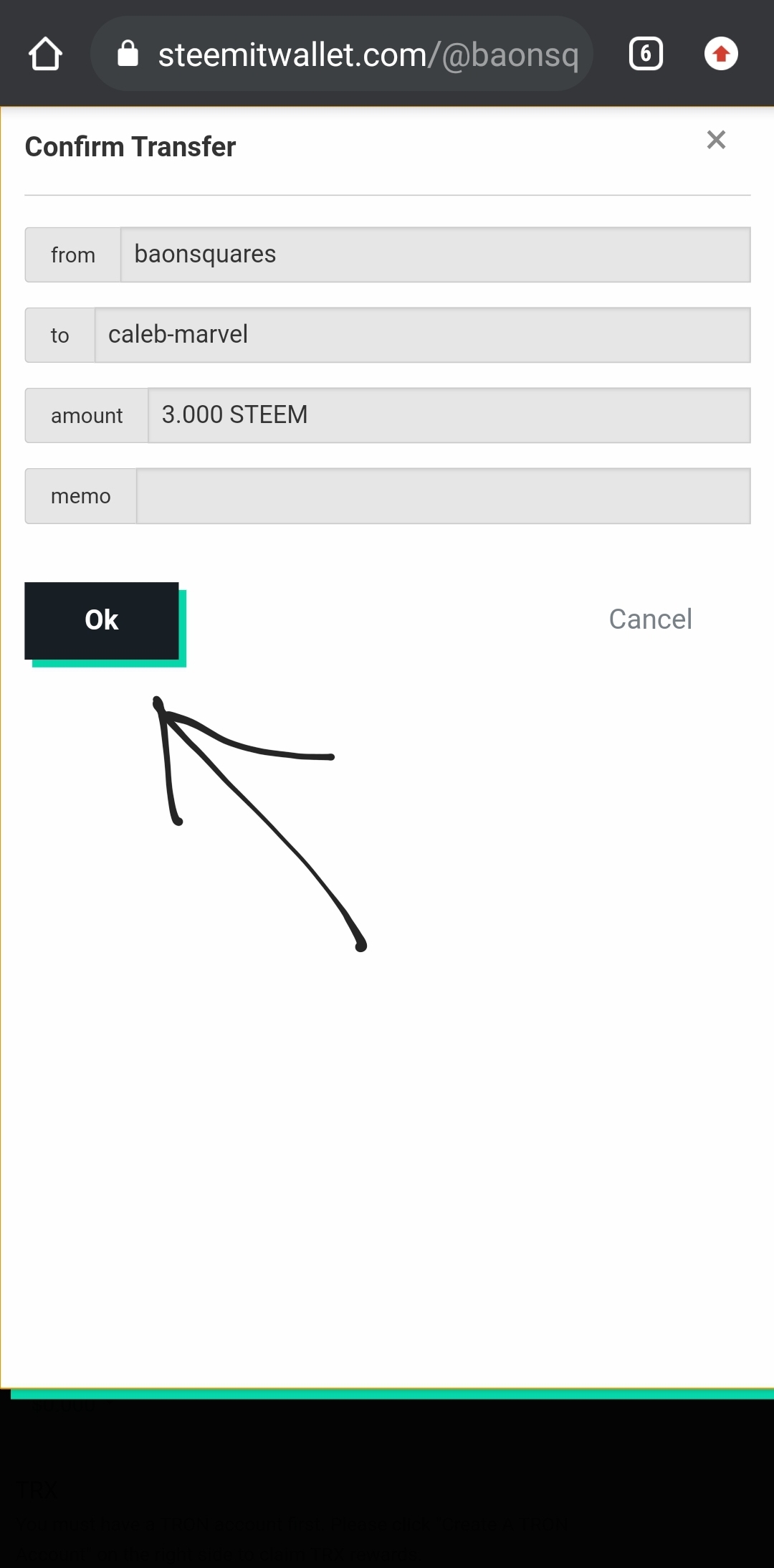Click the red update arrow icon
774x1568 pixels.
(721, 54)
